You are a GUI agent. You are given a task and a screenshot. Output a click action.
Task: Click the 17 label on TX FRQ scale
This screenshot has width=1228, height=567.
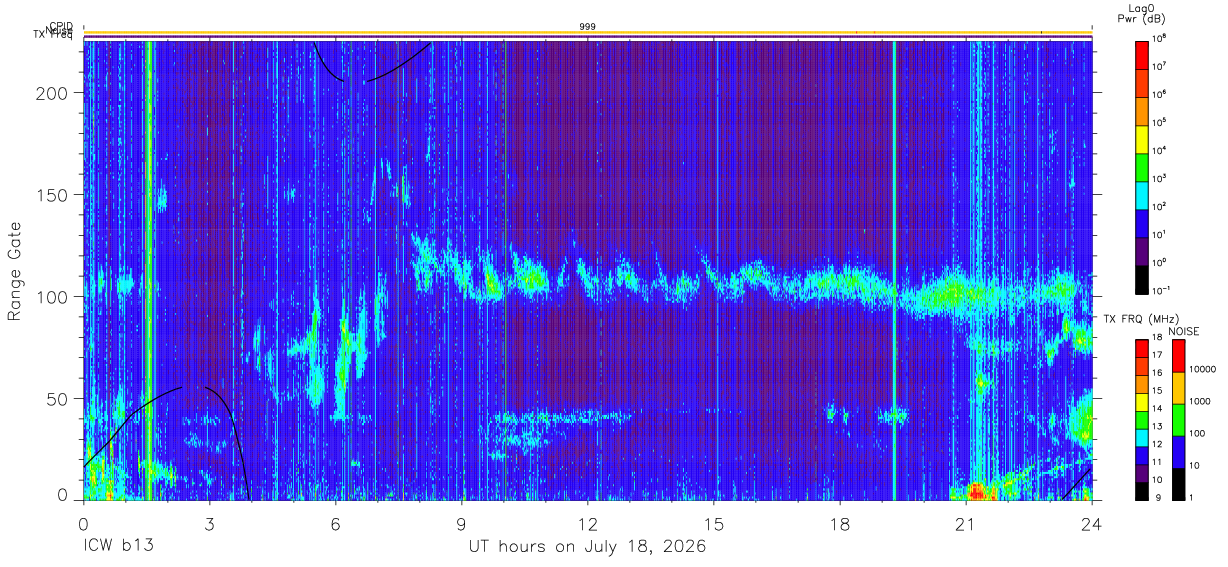pos(1158,355)
